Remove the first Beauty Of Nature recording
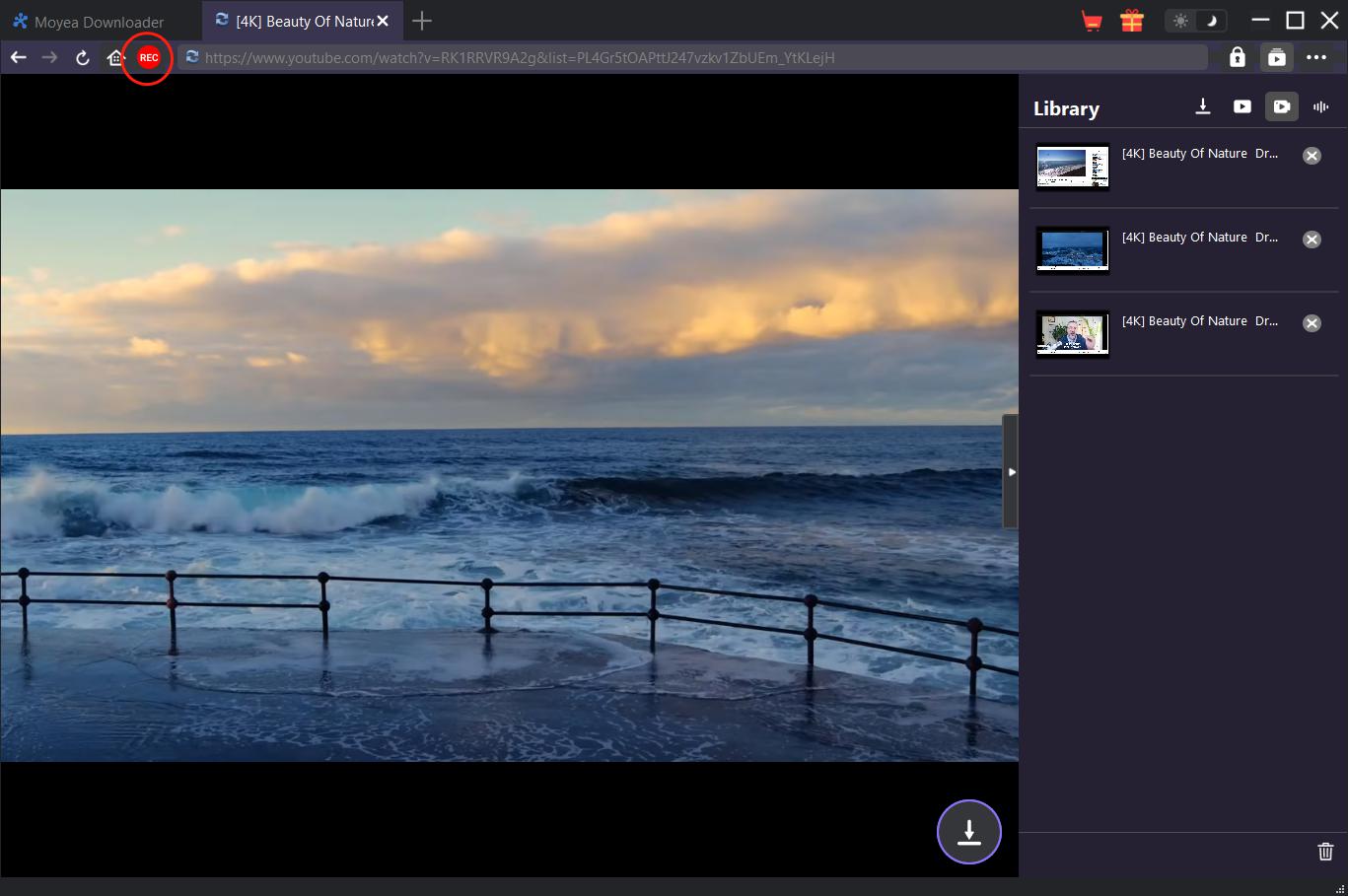The height and width of the screenshot is (896, 1348). pyautogui.click(x=1312, y=156)
